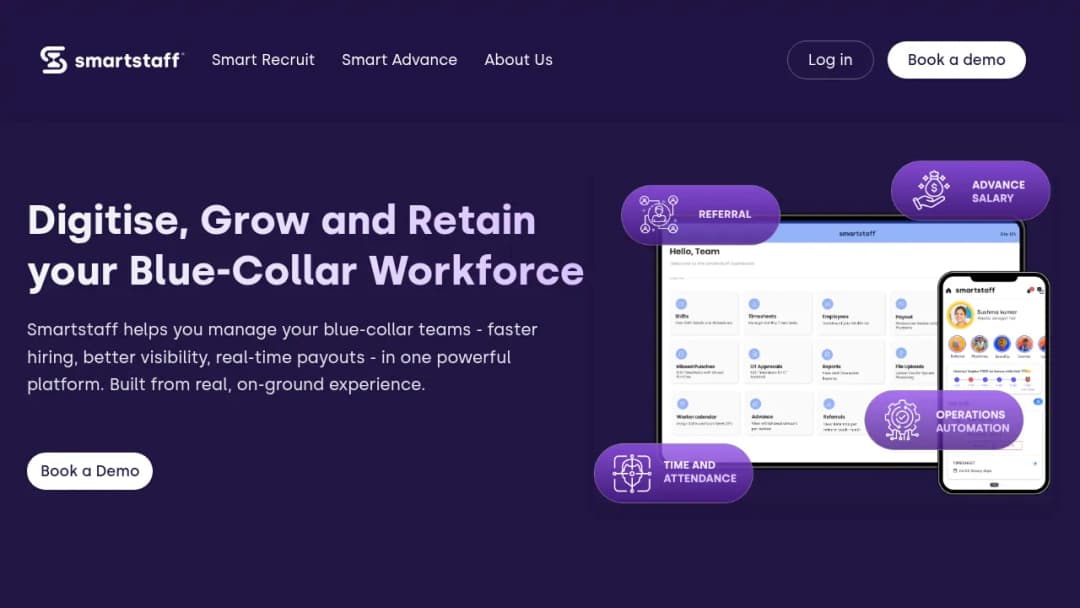The height and width of the screenshot is (608, 1080).
Task: Click Book a Demo below hero text
Action: [x=90, y=471]
